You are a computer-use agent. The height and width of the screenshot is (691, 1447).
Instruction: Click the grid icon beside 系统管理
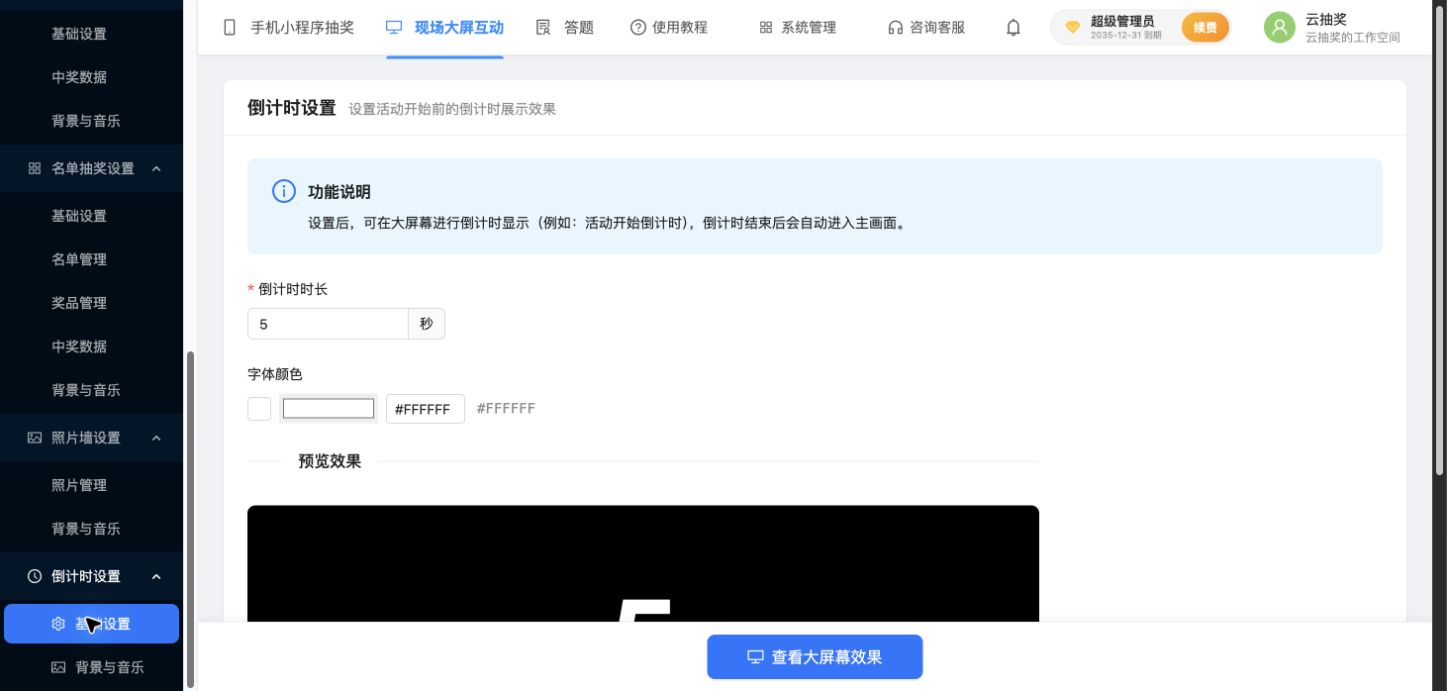click(766, 28)
